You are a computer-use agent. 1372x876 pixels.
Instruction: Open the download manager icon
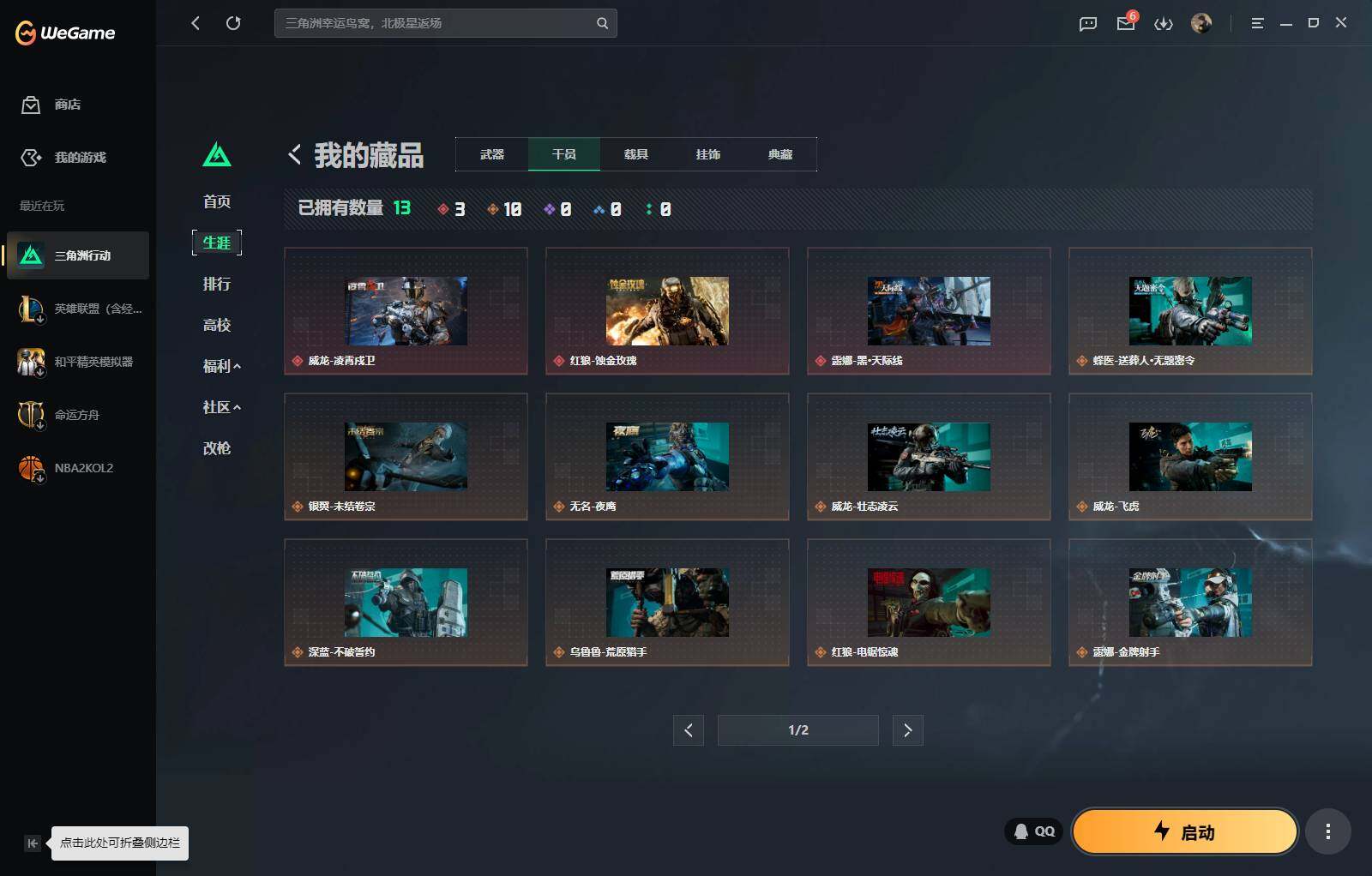(1164, 24)
